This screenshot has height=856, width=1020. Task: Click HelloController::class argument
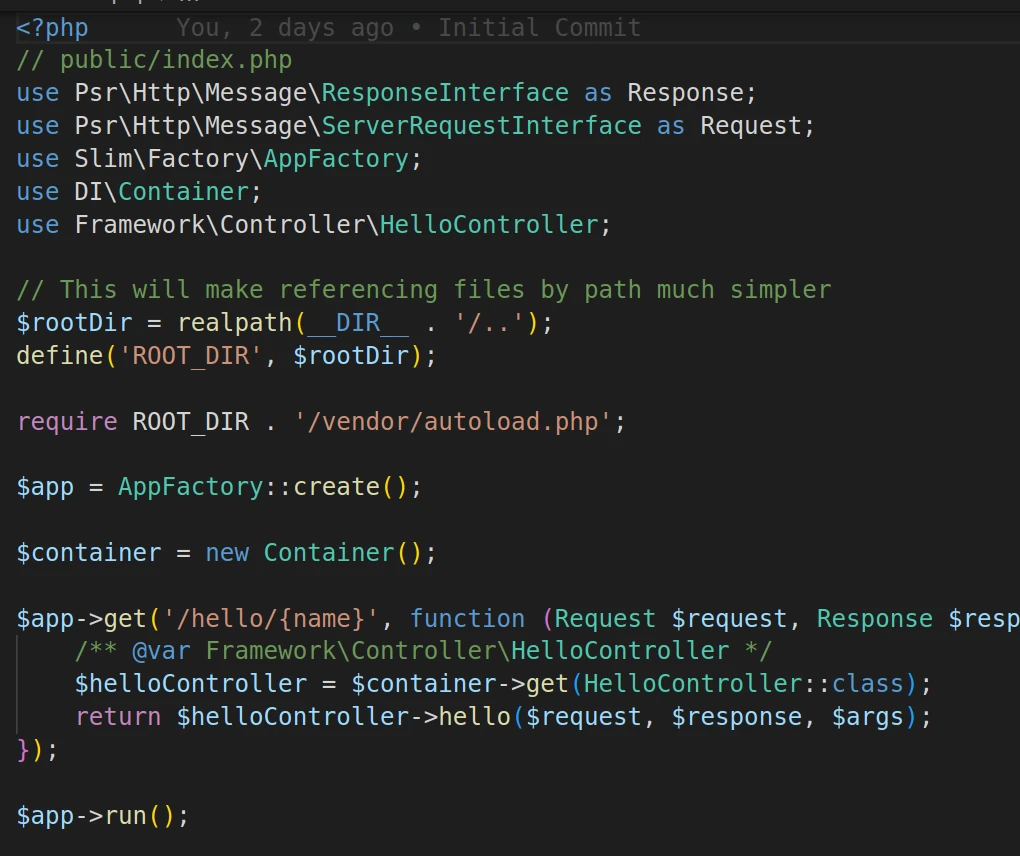pos(744,684)
